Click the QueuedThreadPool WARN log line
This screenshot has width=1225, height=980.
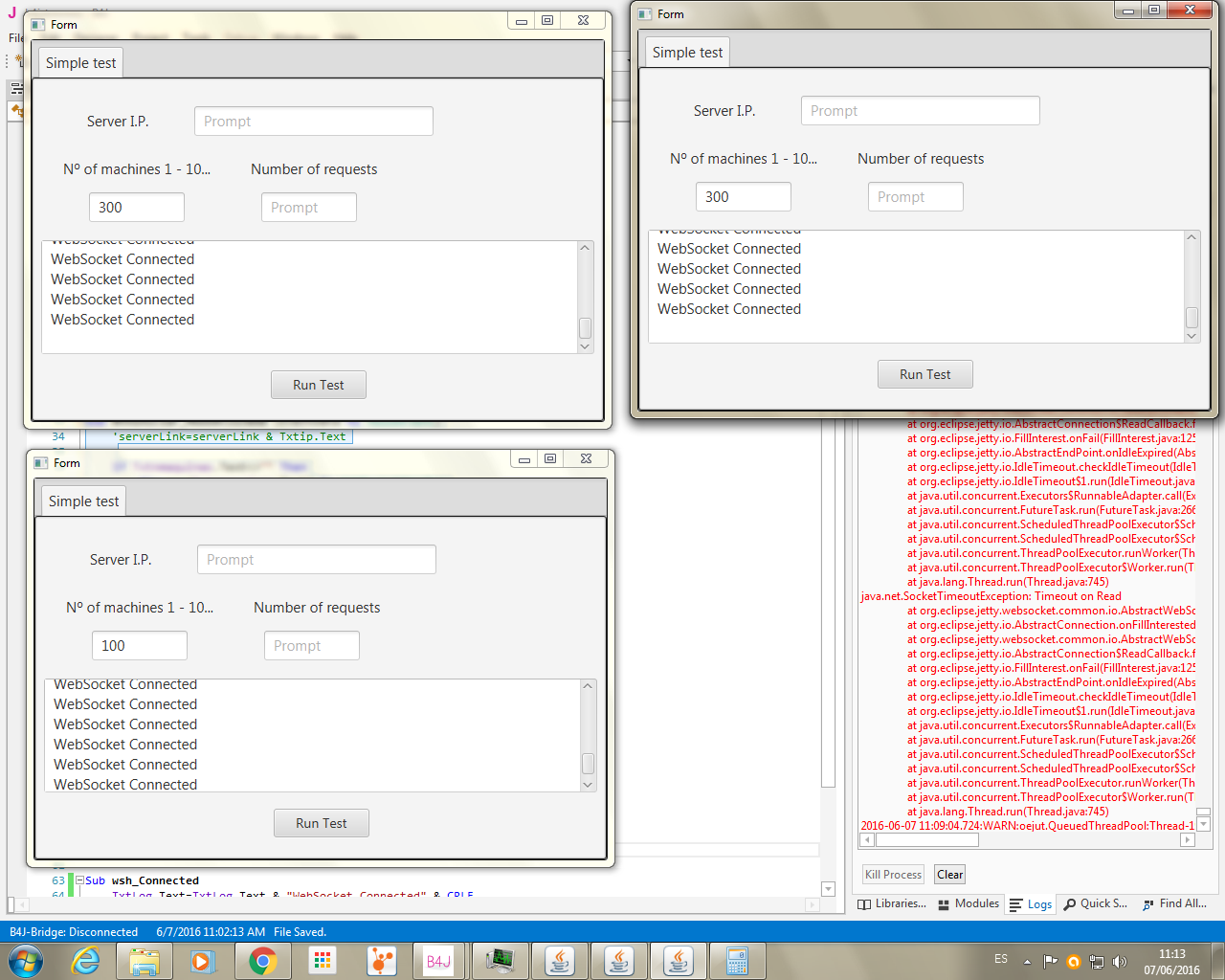(x=1028, y=826)
